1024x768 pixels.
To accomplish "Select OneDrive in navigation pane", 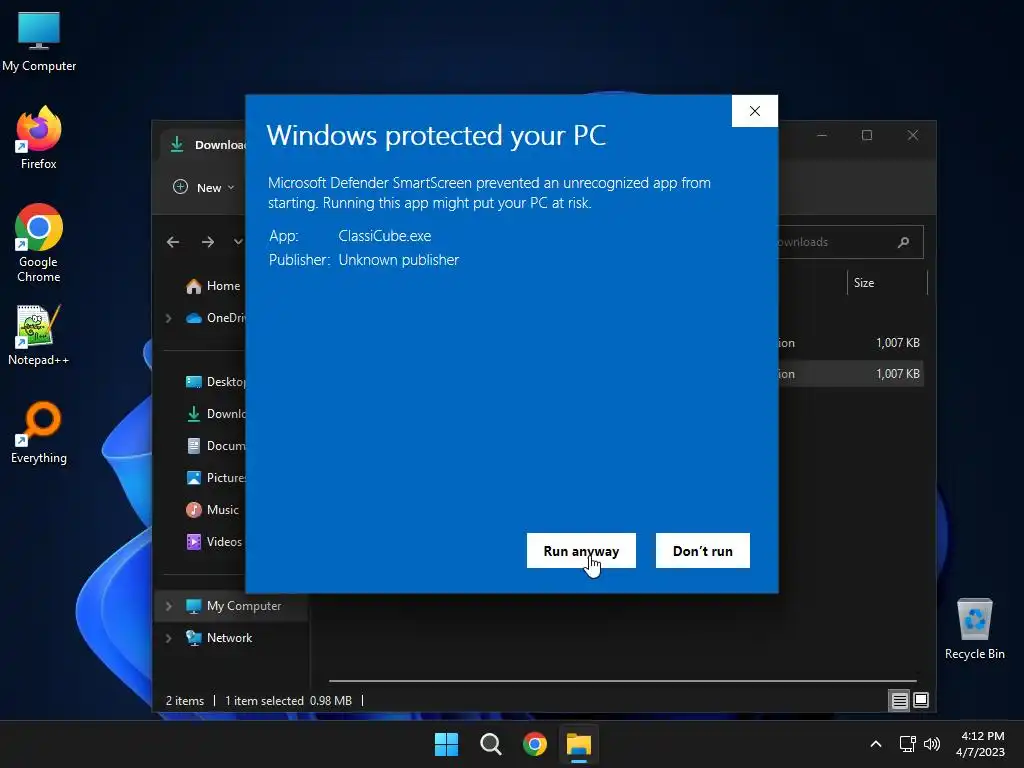I will point(216,318).
